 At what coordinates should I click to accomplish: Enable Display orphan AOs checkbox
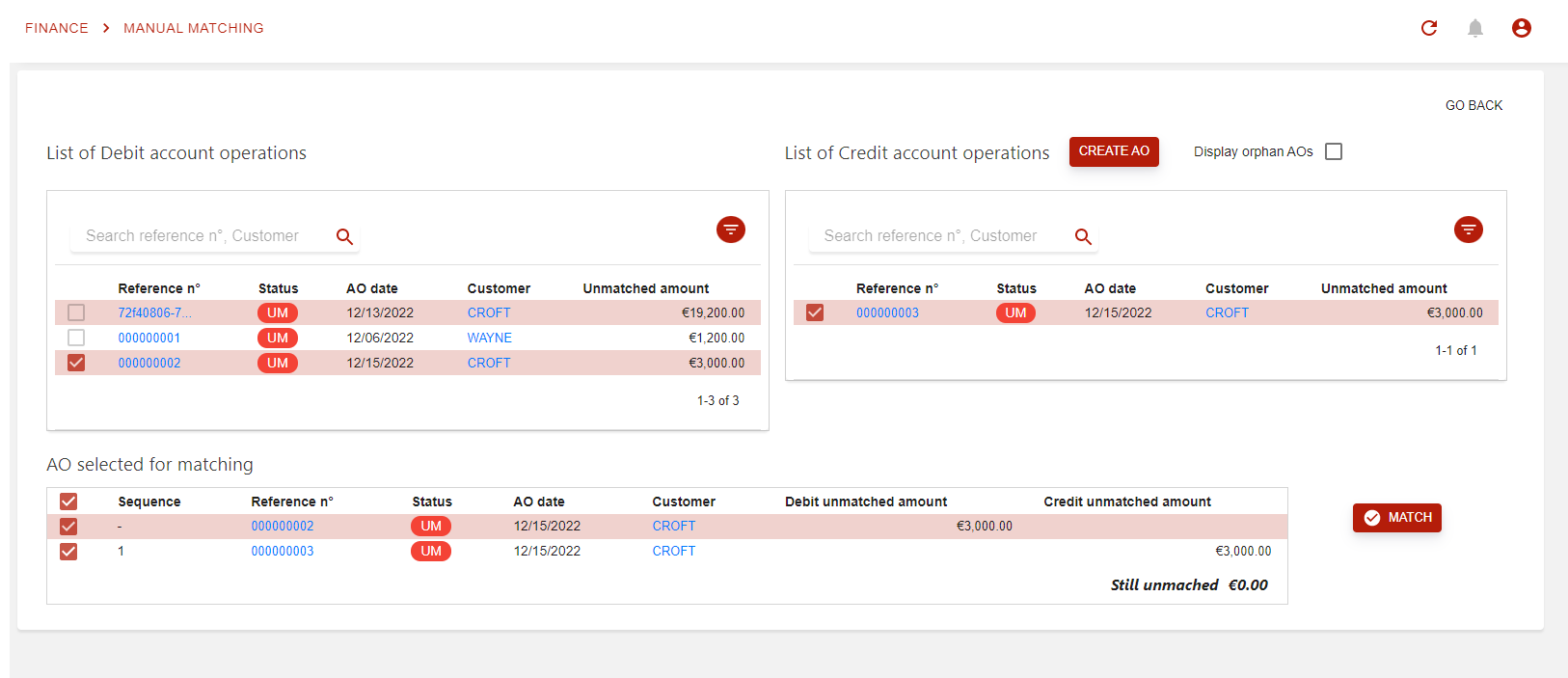tap(1334, 151)
